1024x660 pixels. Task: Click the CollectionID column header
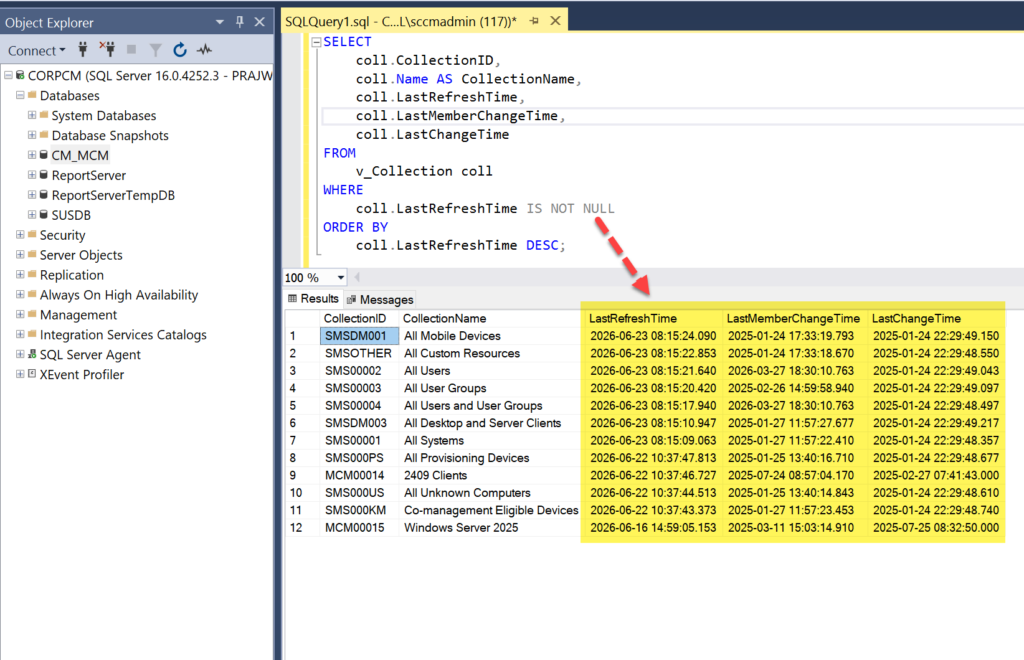[359, 319]
